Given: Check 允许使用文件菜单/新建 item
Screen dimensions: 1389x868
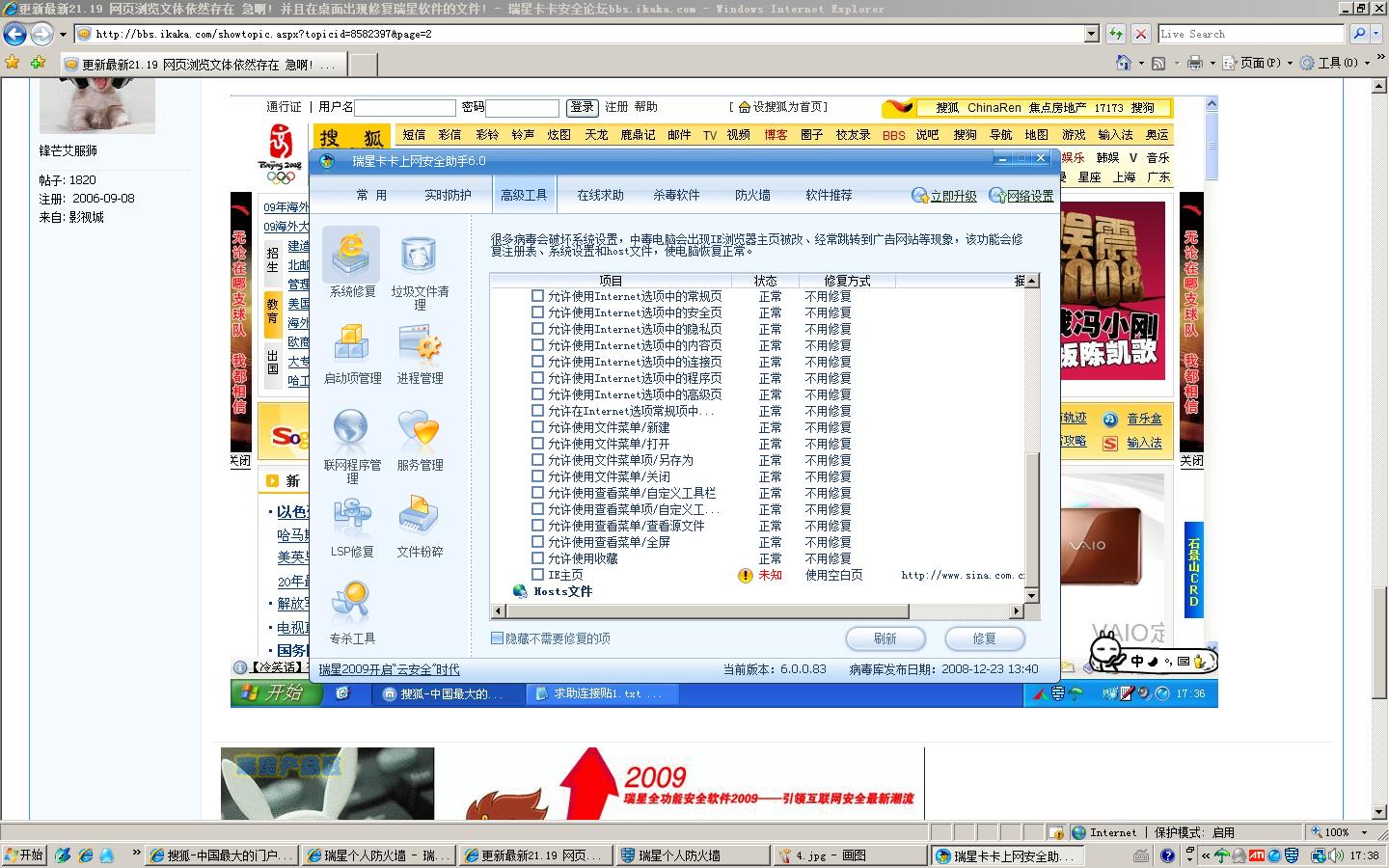Looking at the screenshot, I should tap(538, 427).
